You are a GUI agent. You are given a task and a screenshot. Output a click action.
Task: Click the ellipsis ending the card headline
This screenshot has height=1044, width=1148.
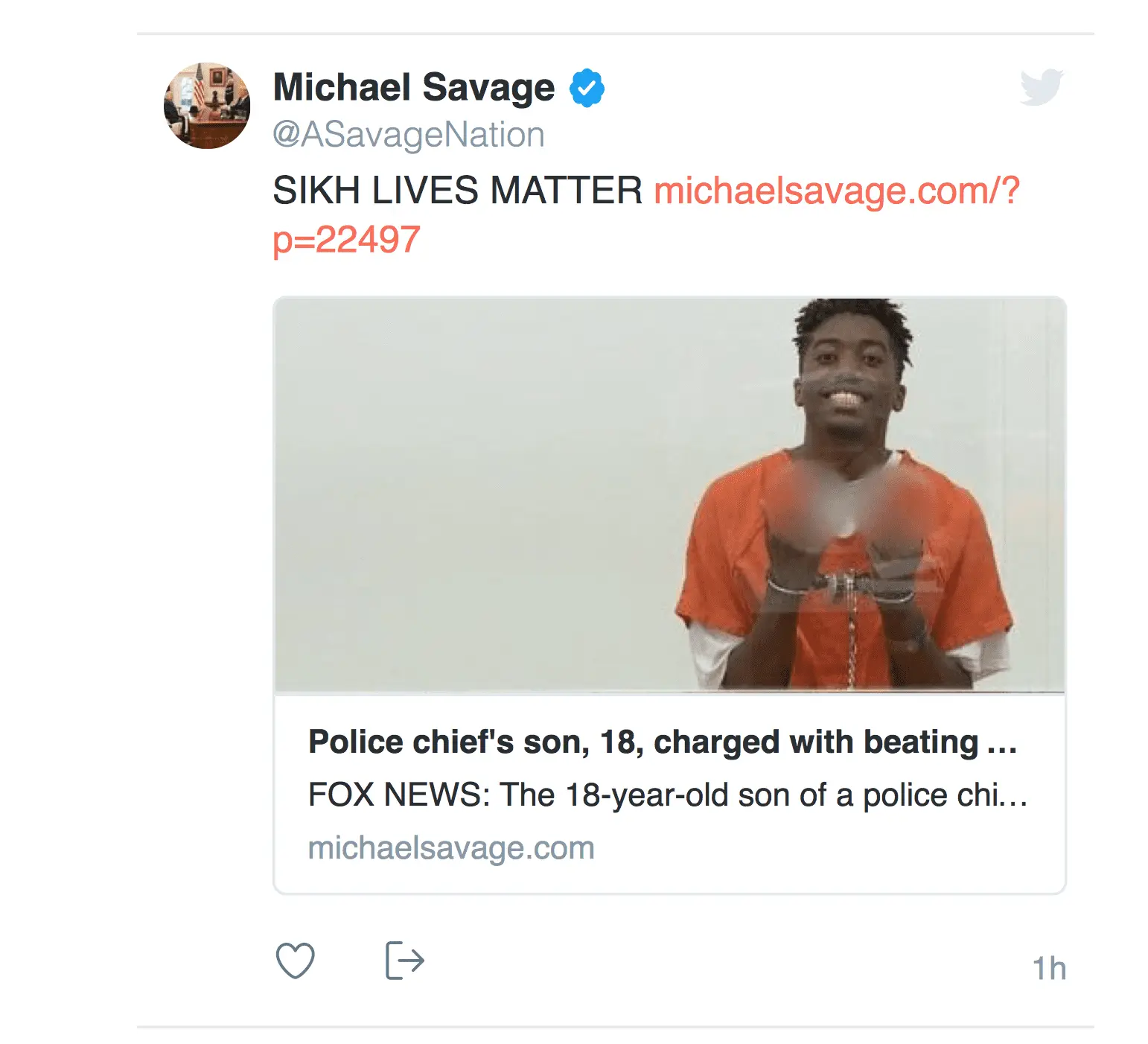[x=1001, y=743]
